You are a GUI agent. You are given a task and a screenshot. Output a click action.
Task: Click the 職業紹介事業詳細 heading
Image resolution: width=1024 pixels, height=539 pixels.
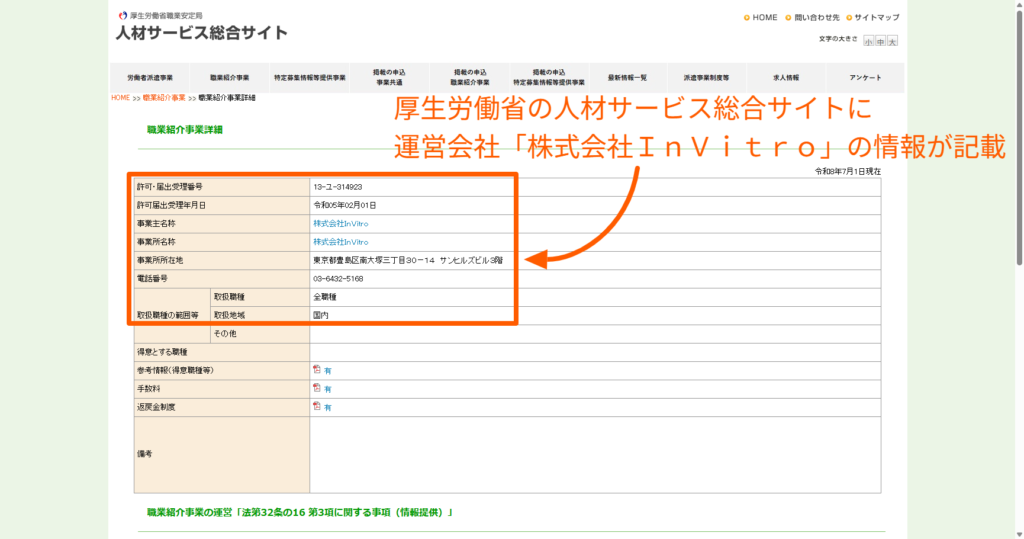[x=185, y=129]
